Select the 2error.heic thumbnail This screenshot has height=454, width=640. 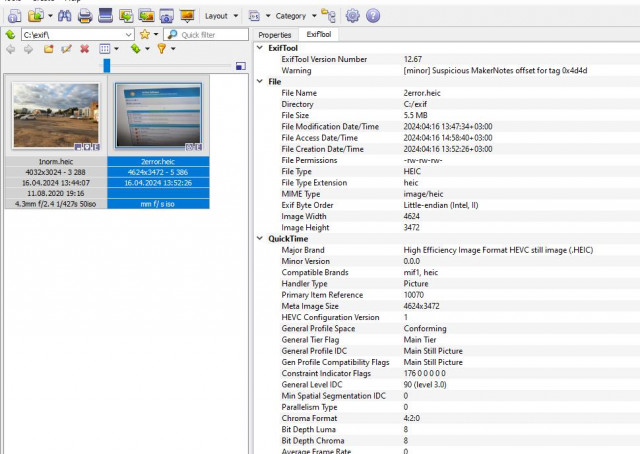(158, 116)
